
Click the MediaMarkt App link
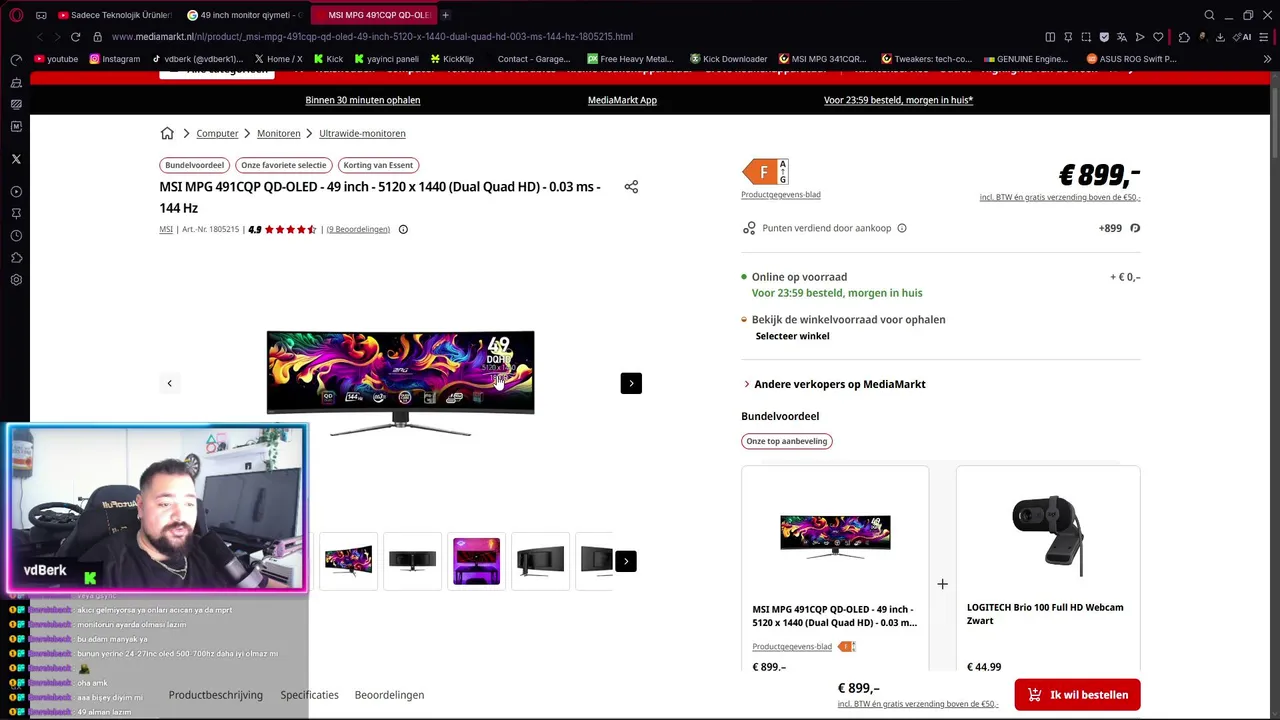[622, 100]
